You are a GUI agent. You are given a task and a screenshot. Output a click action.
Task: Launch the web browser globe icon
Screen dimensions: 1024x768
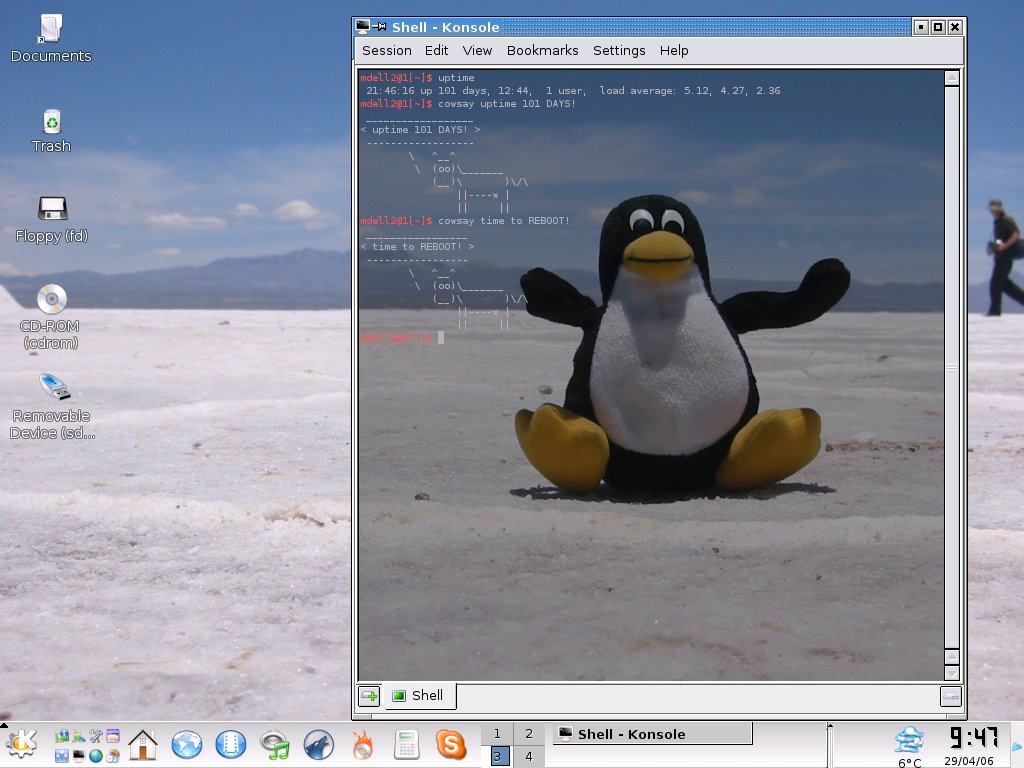click(187, 744)
